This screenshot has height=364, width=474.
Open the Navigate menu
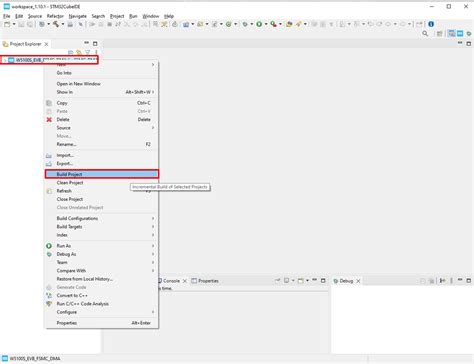coord(77,16)
